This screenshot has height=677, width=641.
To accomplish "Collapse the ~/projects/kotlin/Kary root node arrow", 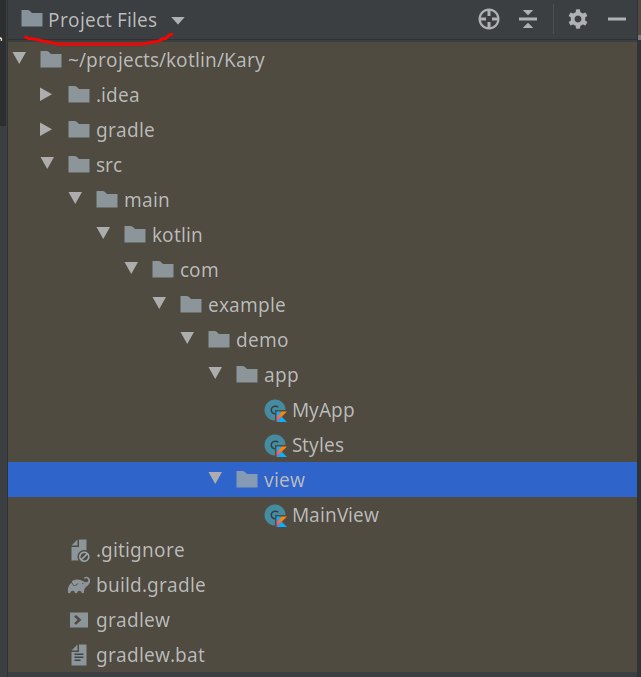I will click(19, 58).
